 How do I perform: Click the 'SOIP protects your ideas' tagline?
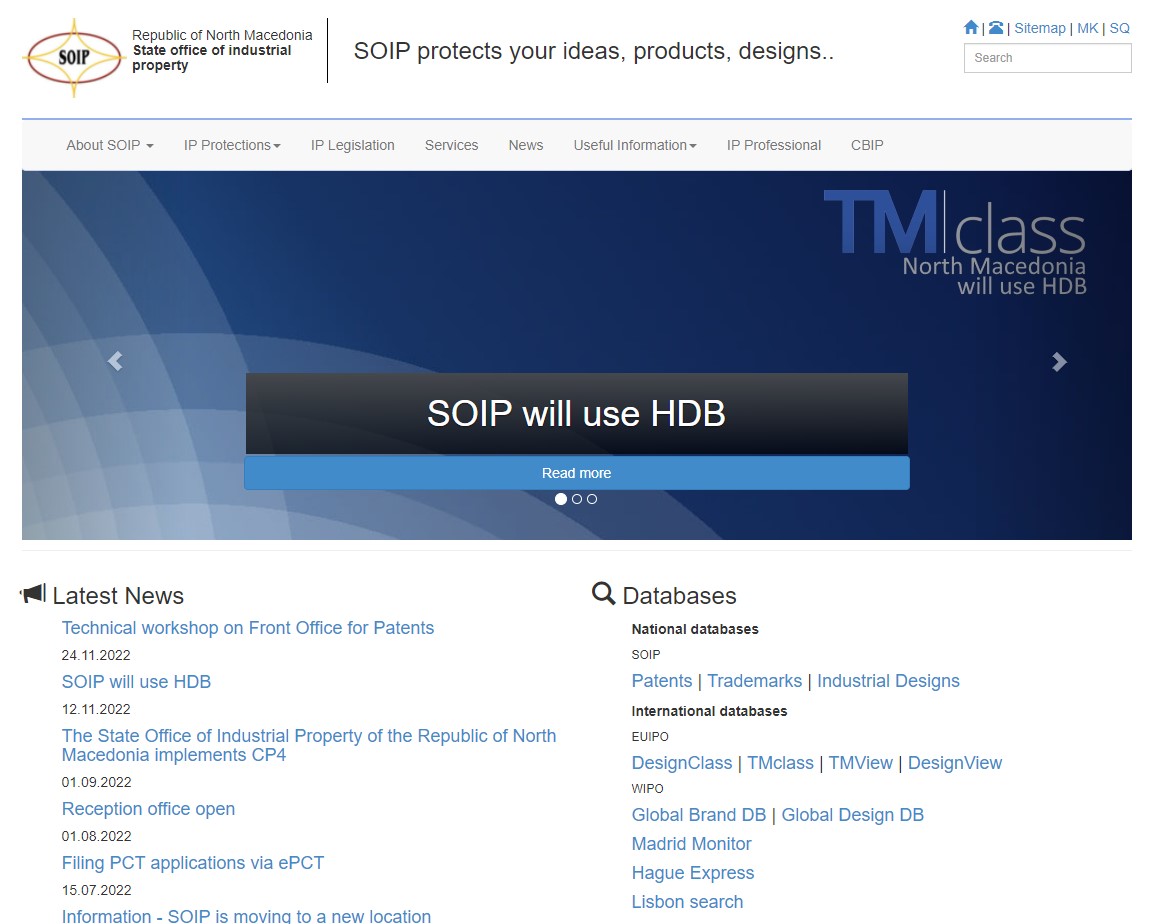594,51
